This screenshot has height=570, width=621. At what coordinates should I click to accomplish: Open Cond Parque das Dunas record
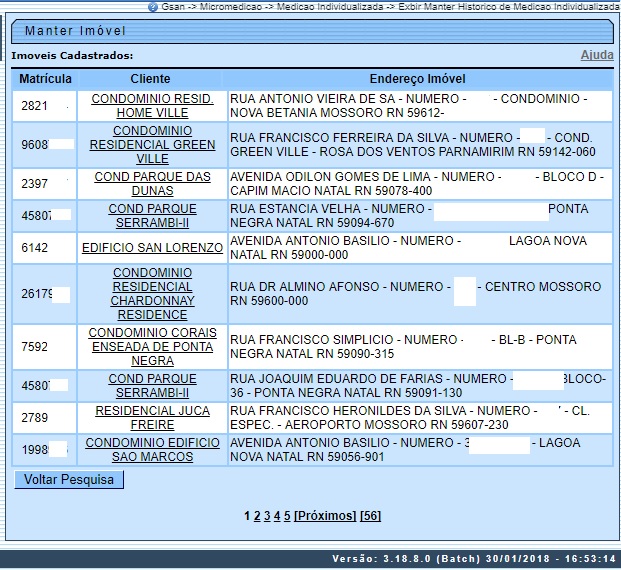150,184
